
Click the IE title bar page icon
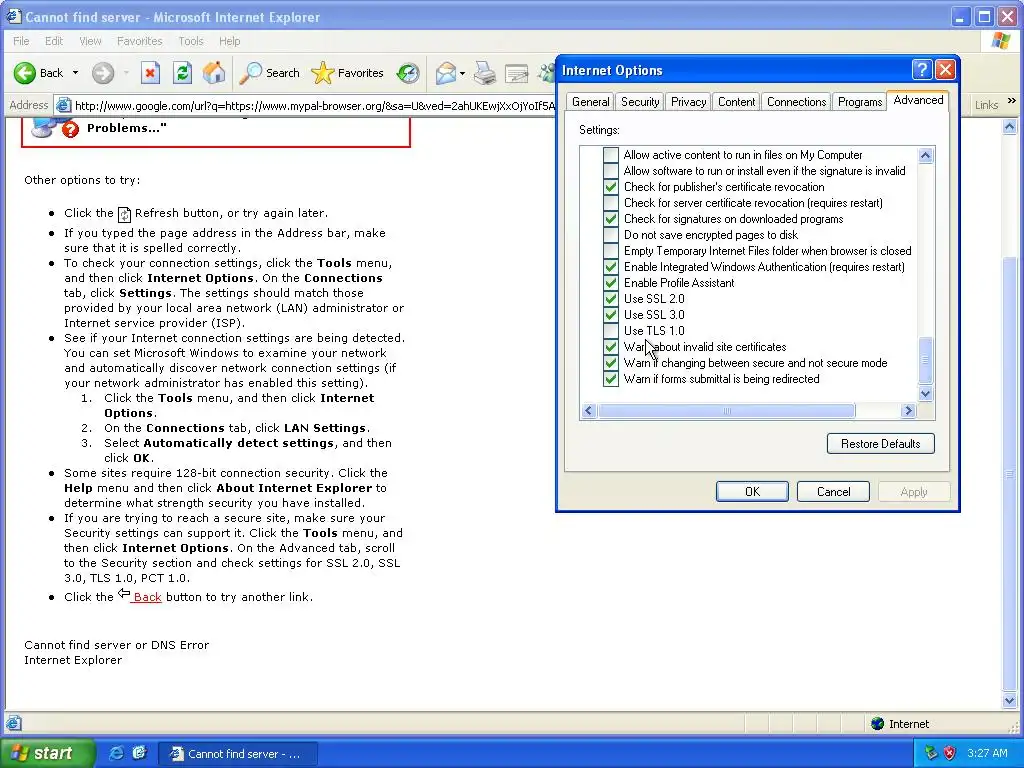point(13,16)
